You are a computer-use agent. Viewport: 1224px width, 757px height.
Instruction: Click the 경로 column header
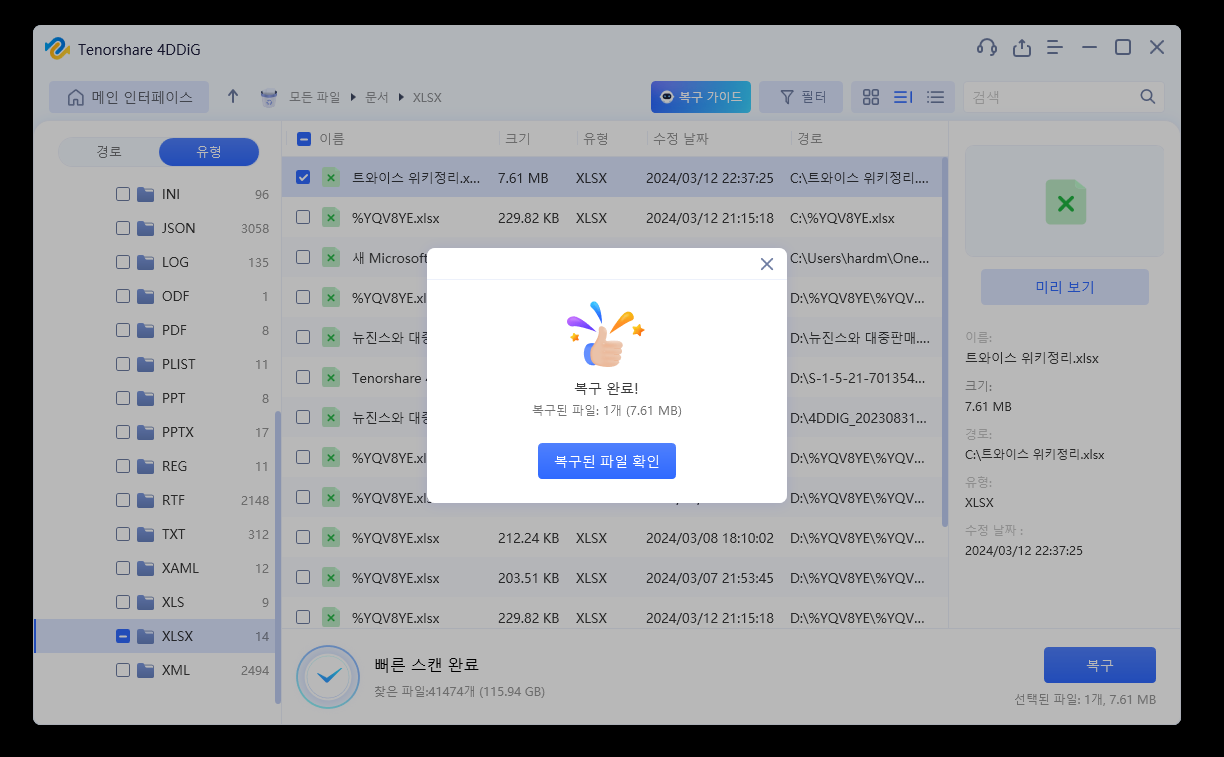tap(810, 139)
